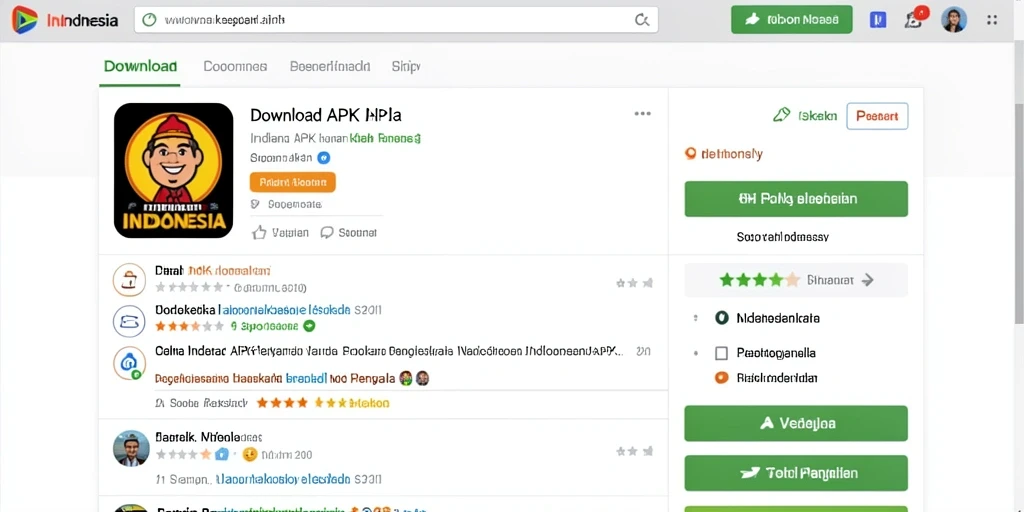Toggle the Paohtoganella checkbox
Viewport: 1024px width, 512px height.
(x=721, y=353)
